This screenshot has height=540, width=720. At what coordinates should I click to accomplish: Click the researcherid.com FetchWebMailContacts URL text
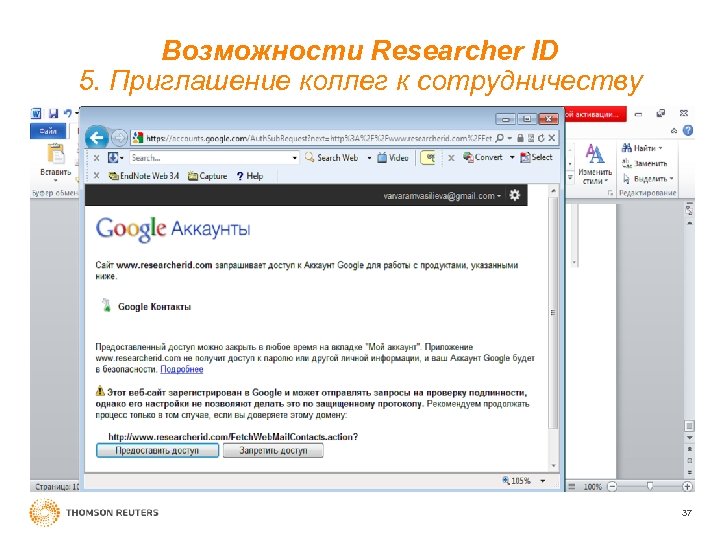(233, 436)
